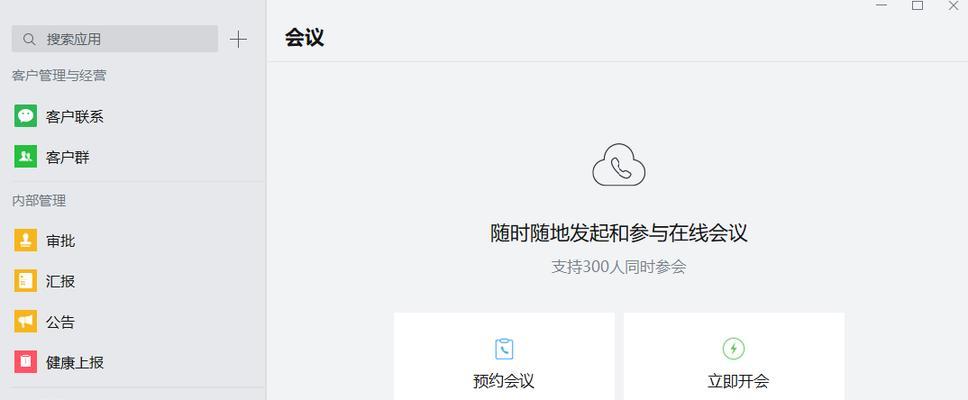Open the 健康上报 text entry in sidebar
Viewport: 968px width, 400px height.
[75, 362]
